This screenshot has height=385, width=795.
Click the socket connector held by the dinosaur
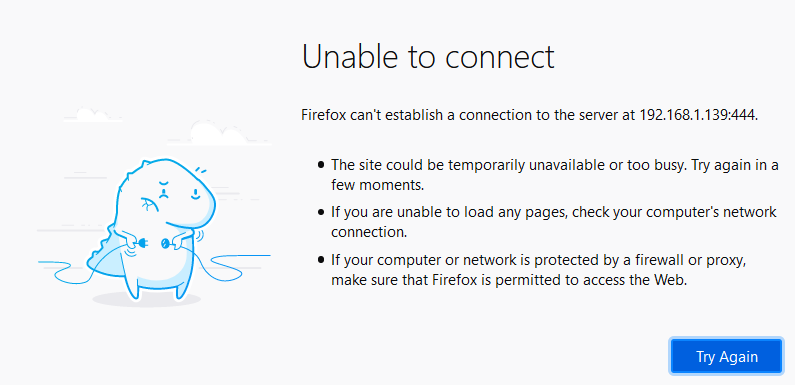click(x=166, y=244)
